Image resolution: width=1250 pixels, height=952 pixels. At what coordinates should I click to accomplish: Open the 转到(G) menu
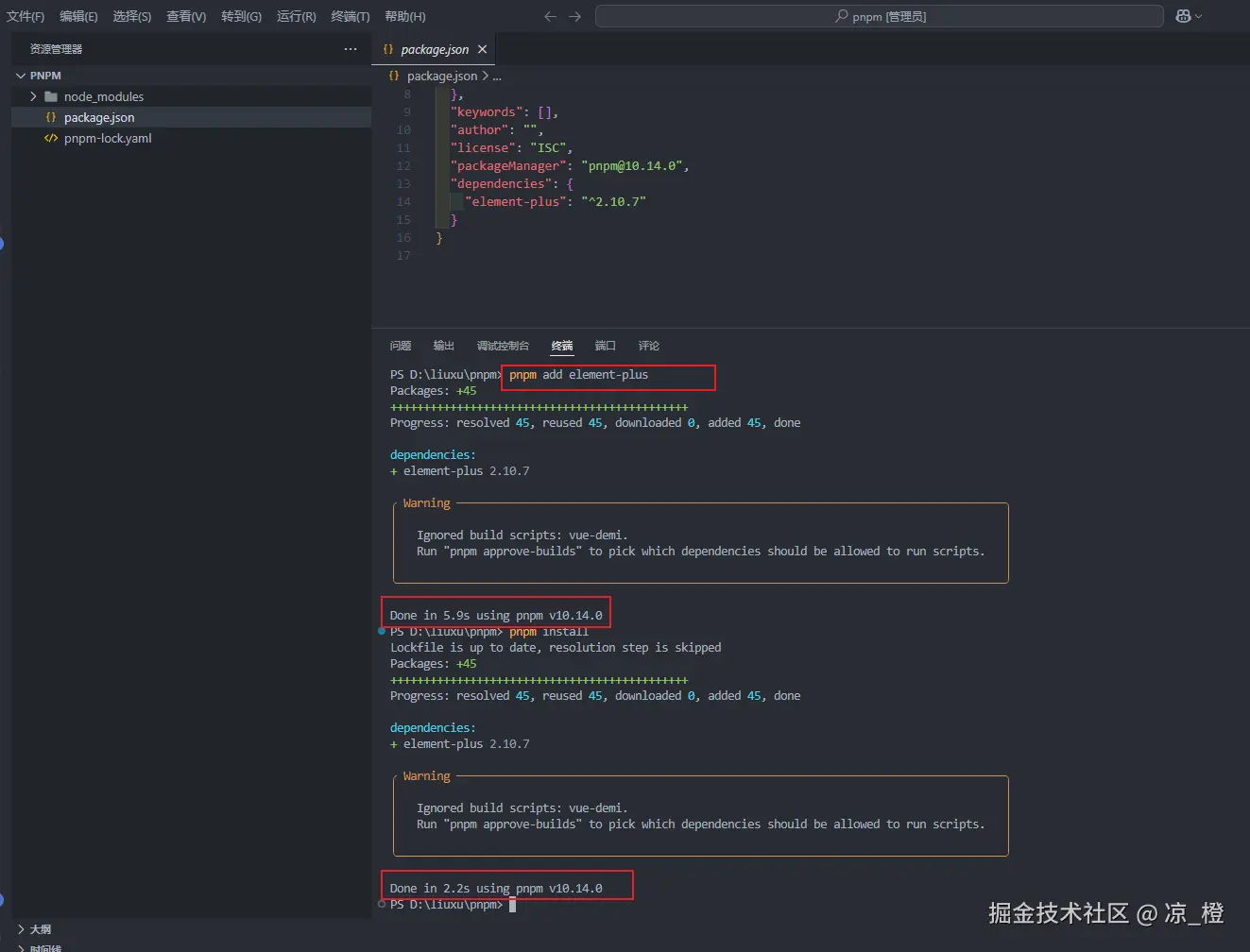click(x=241, y=16)
